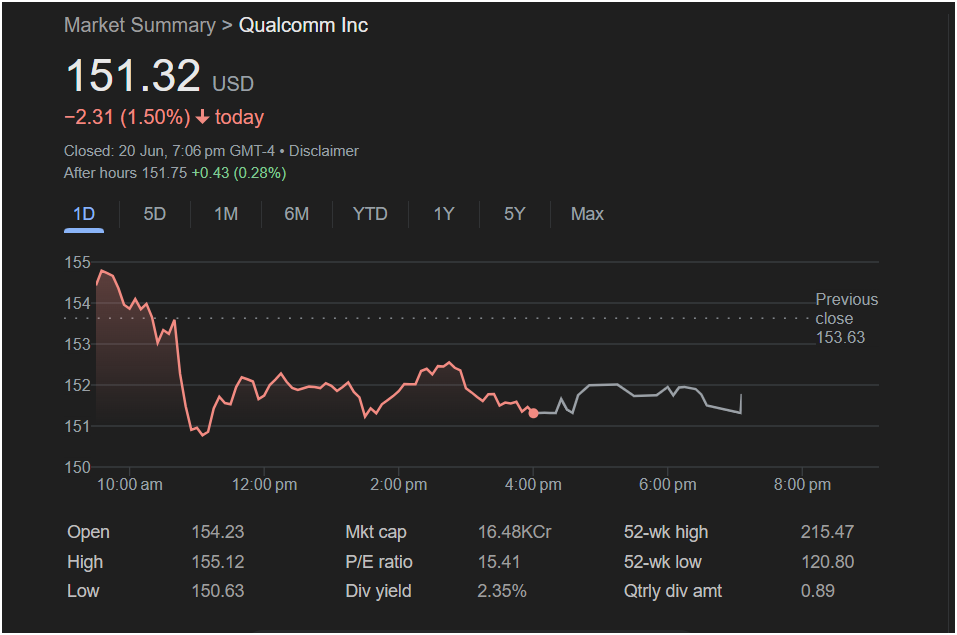The image size is (957, 635).
Task: Click the P/E ratio value 15.41
Action: pos(499,562)
